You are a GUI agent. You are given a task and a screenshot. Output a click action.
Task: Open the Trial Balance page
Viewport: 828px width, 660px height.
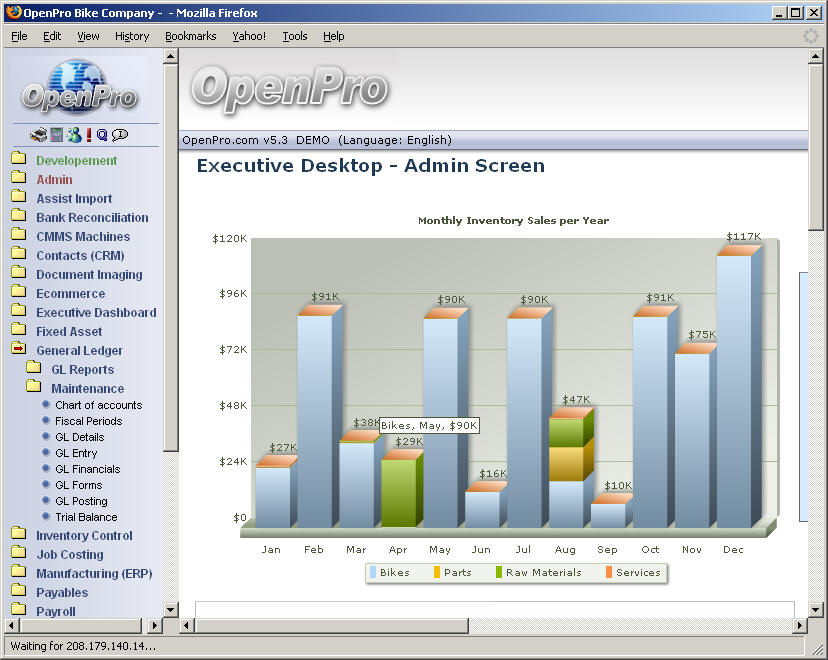[89, 517]
